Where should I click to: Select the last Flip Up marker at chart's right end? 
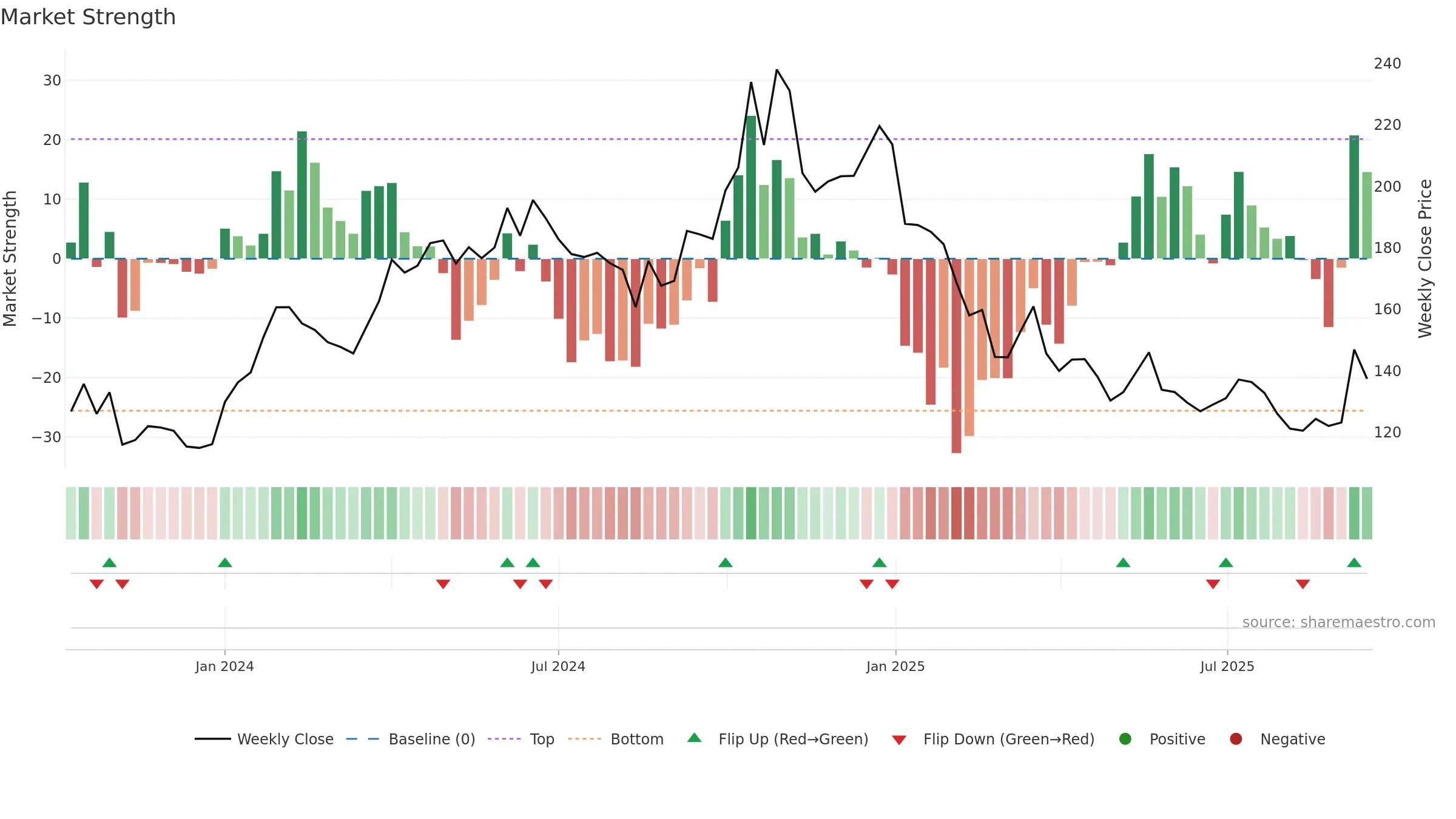1354,562
